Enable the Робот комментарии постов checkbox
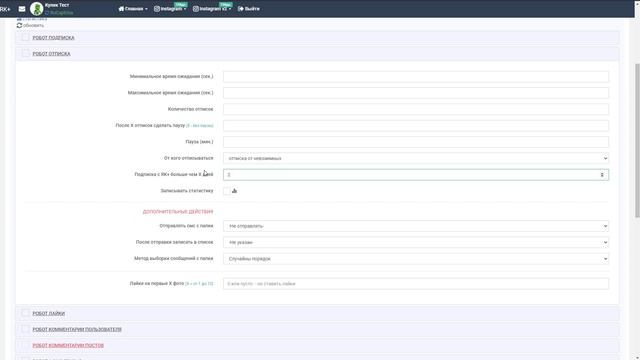The image size is (640, 360). (25, 345)
